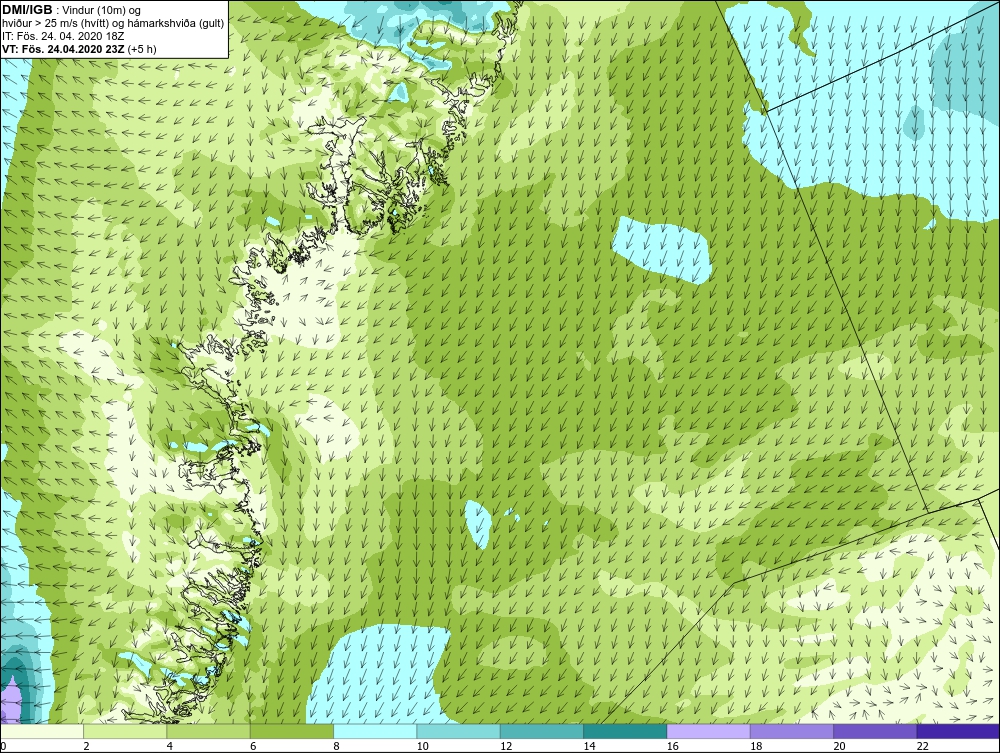Click the 'VT: Fös. 24.04.2020 23Z' line

pyautogui.click(x=64, y=48)
